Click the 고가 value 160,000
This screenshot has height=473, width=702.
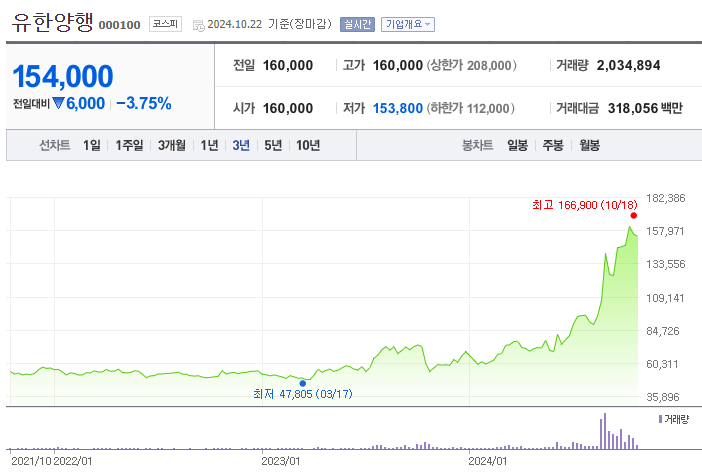coord(398,65)
